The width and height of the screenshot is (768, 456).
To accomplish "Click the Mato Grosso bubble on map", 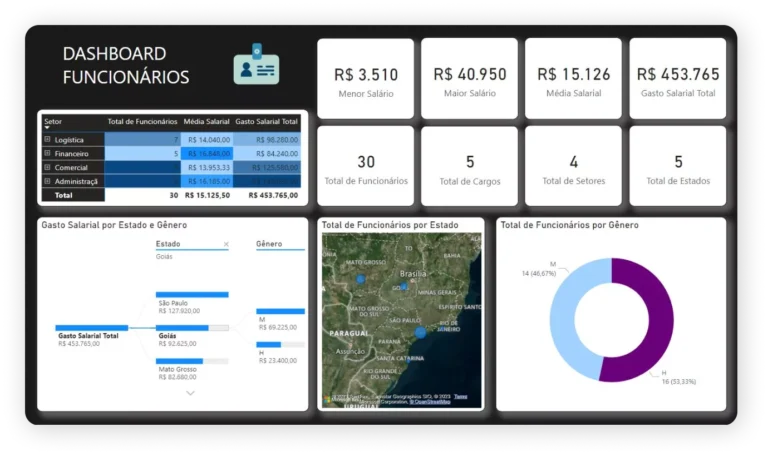I will 360,279.
